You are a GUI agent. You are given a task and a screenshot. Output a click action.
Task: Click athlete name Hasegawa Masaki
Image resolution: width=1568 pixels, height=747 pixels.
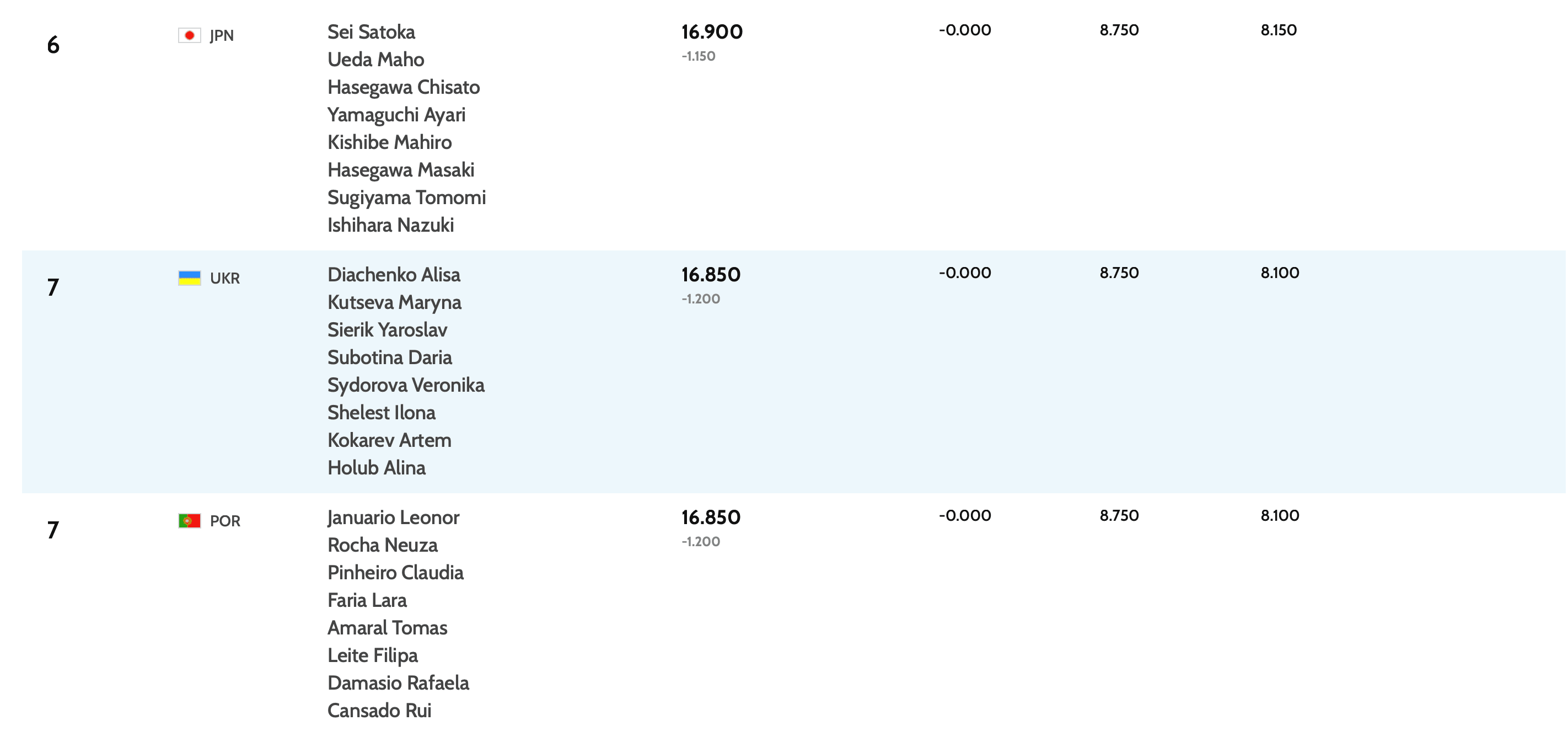coord(400,170)
